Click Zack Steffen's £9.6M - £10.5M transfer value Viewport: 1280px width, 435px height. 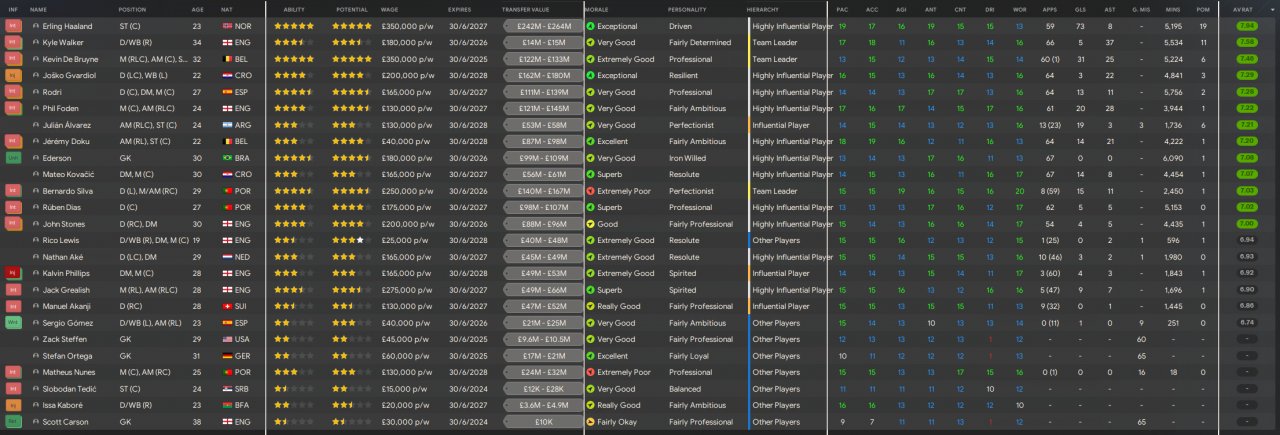coord(544,339)
